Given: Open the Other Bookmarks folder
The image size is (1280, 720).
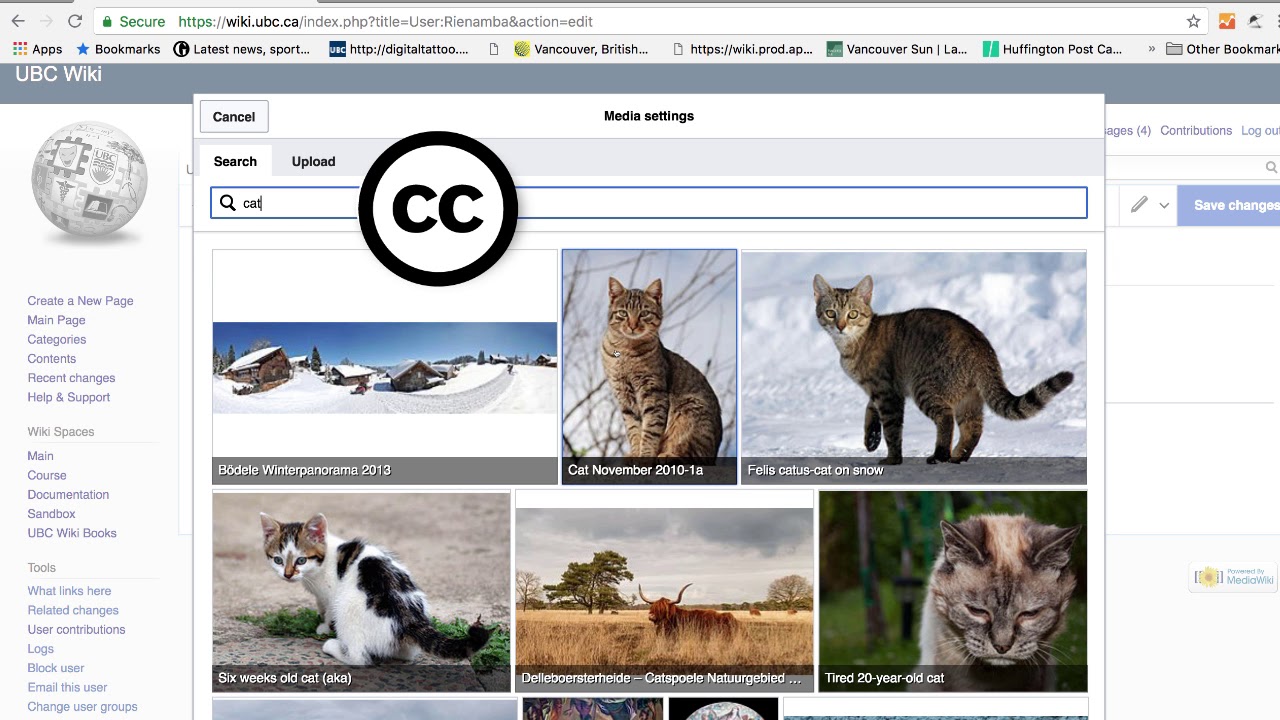Looking at the screenshot, I should coord(1223,49).
